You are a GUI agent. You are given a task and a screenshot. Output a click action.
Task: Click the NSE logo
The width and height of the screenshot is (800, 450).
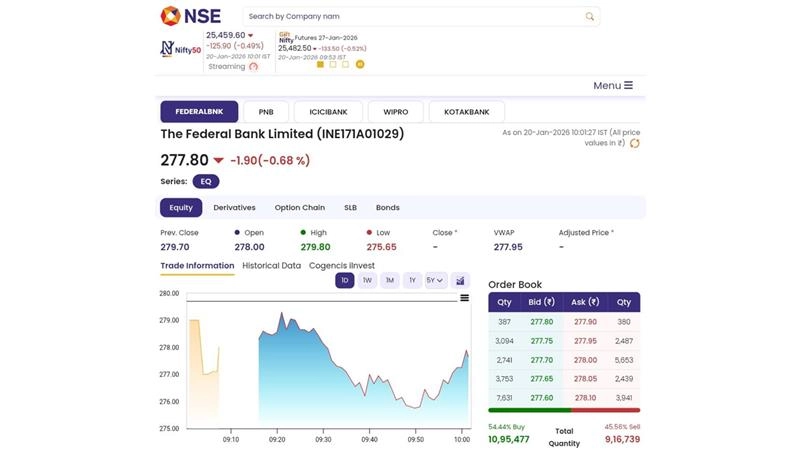point(187,16)
